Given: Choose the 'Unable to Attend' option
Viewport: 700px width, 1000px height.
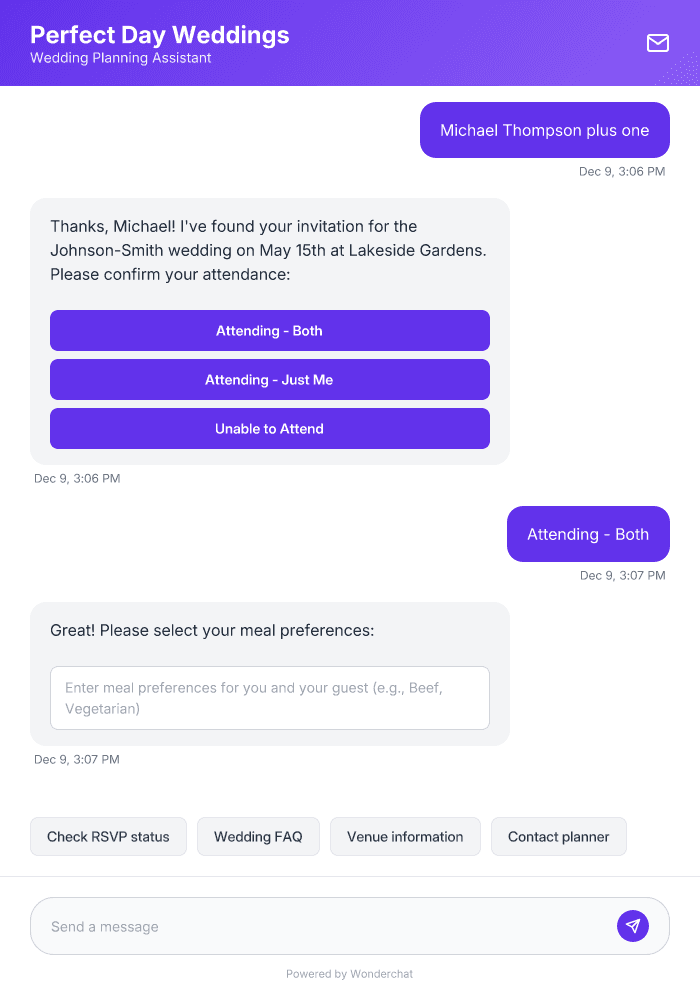Looking at the screenshot, I should click(269, 428).
